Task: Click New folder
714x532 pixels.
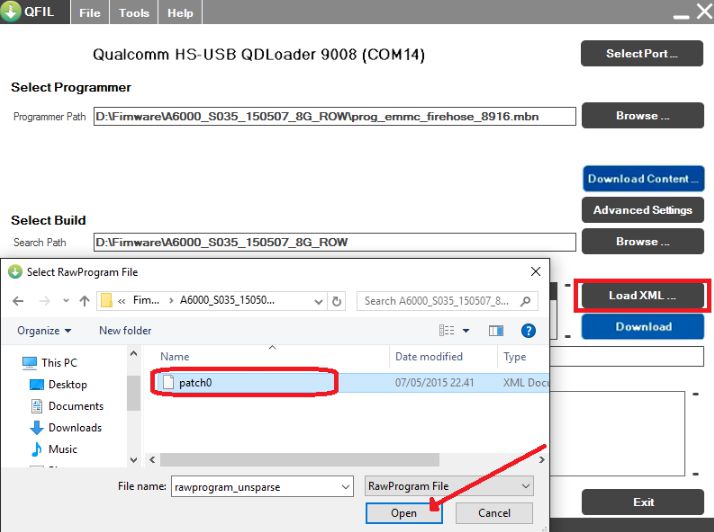Action: point(125,331)
